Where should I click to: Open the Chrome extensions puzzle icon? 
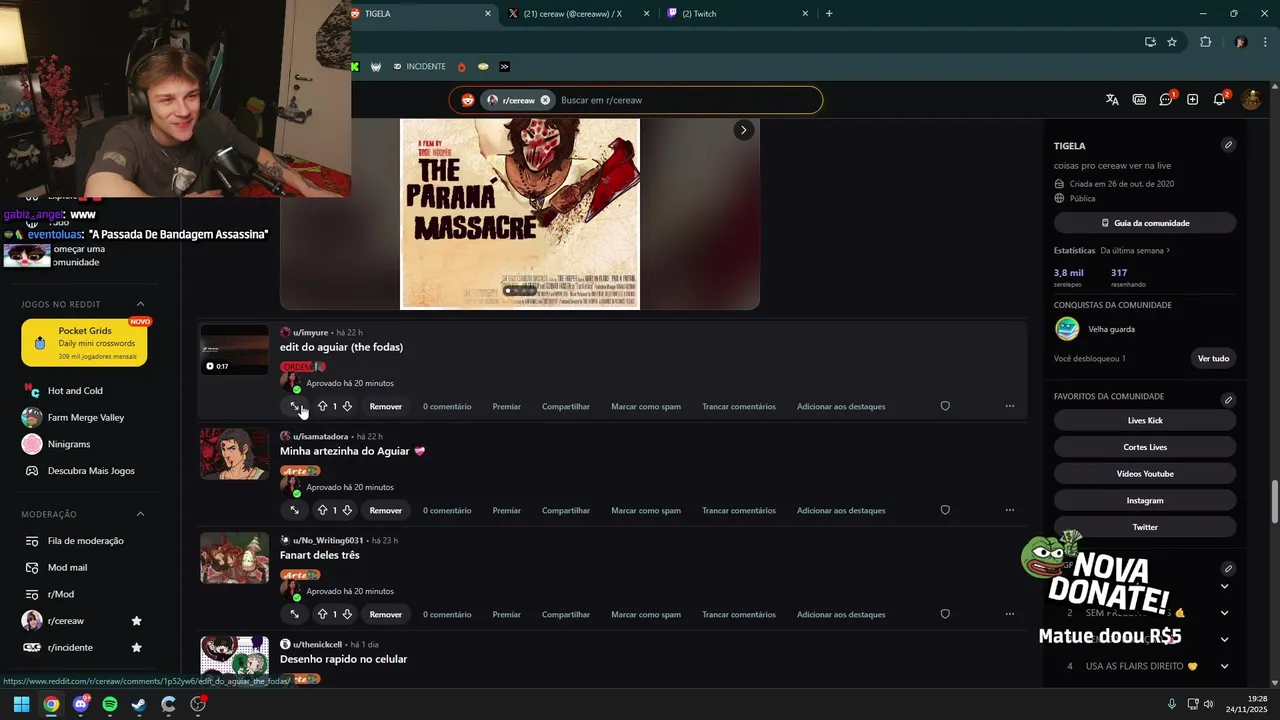[x=1205, y=42]
